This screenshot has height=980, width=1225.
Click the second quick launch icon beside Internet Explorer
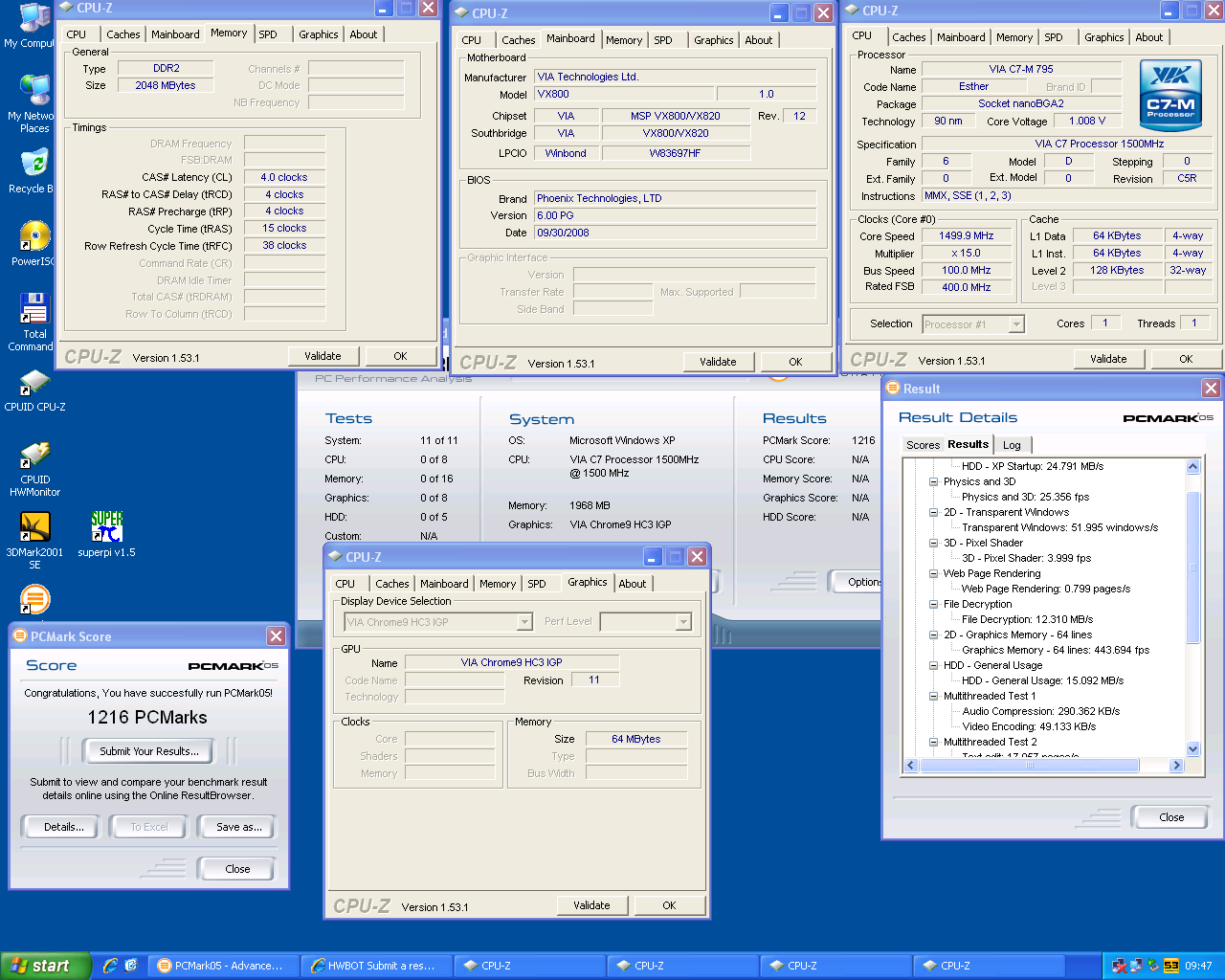(132, 966)
